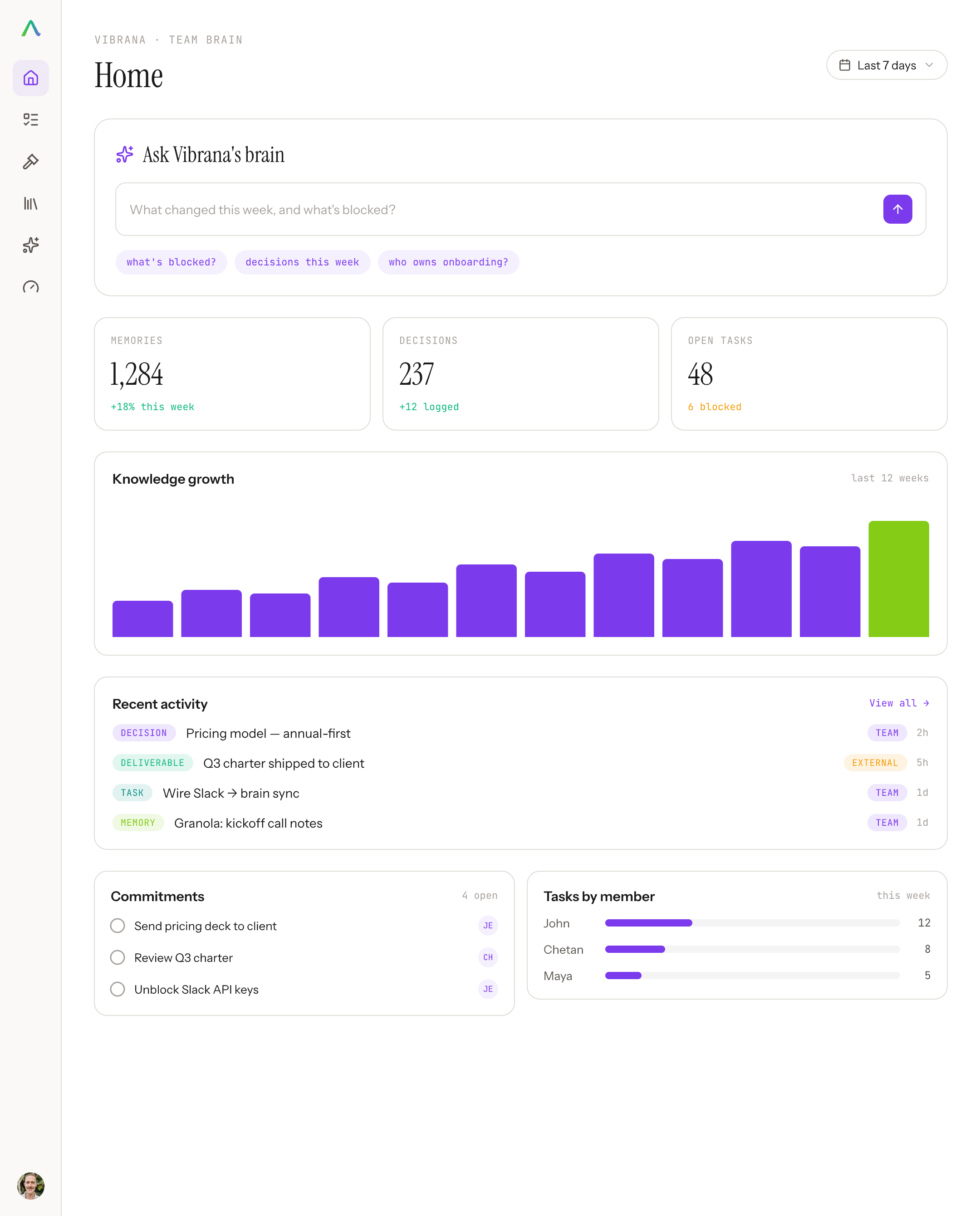This screenshot has width=980, height=1216.
Task: Submit the question with the arrow button
Action: pyautogui.click(x=897, y=210)
